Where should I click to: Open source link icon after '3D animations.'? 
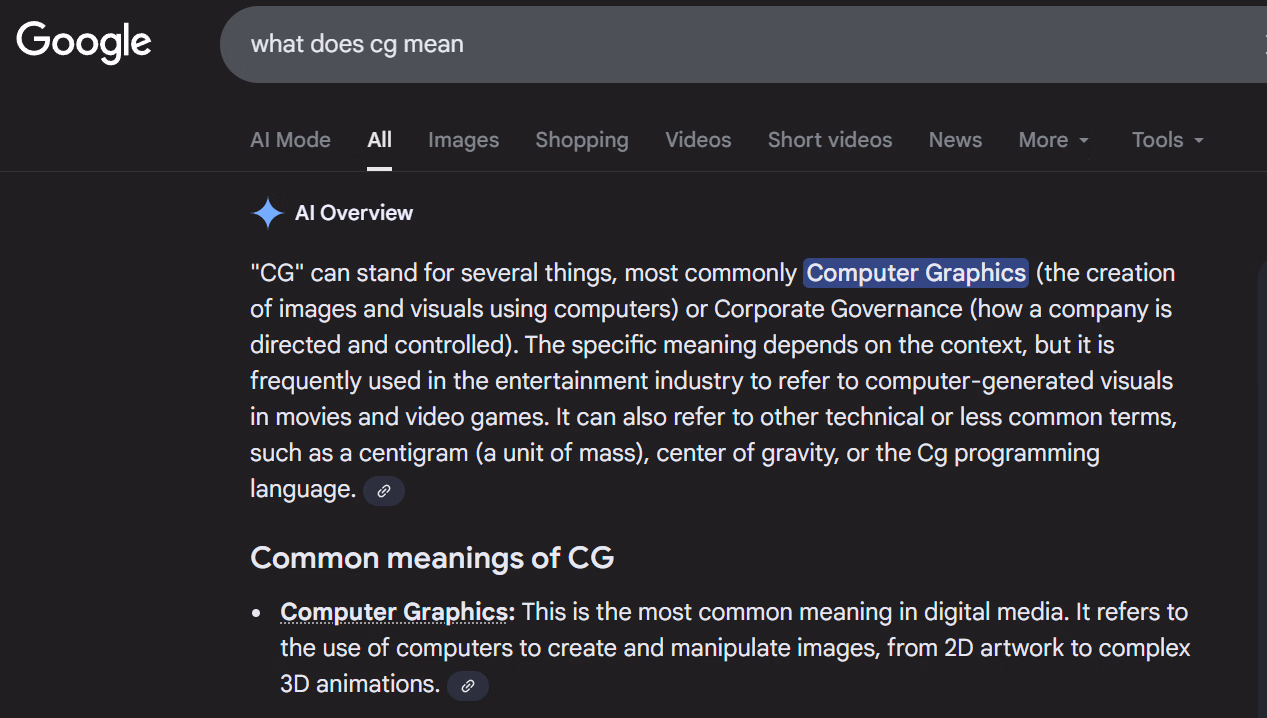tap(468, 685)
